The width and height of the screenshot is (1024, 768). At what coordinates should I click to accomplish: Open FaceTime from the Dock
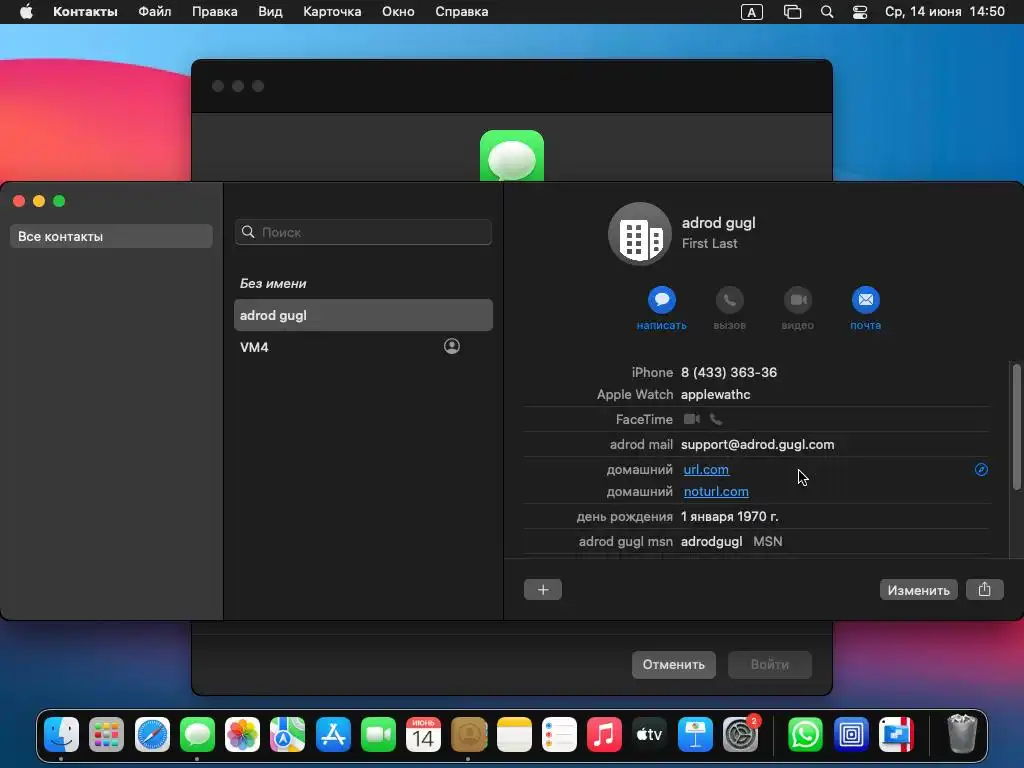(378, 735)
